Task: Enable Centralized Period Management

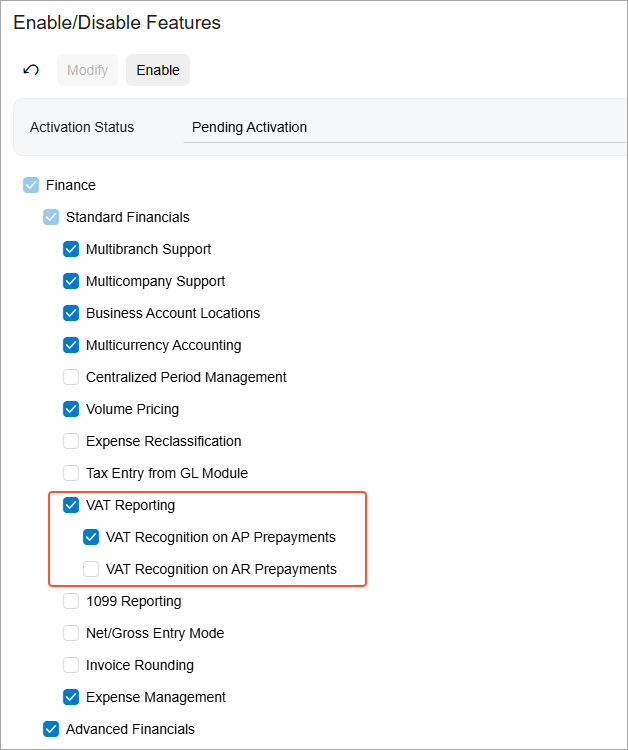Action: [71, 377]
